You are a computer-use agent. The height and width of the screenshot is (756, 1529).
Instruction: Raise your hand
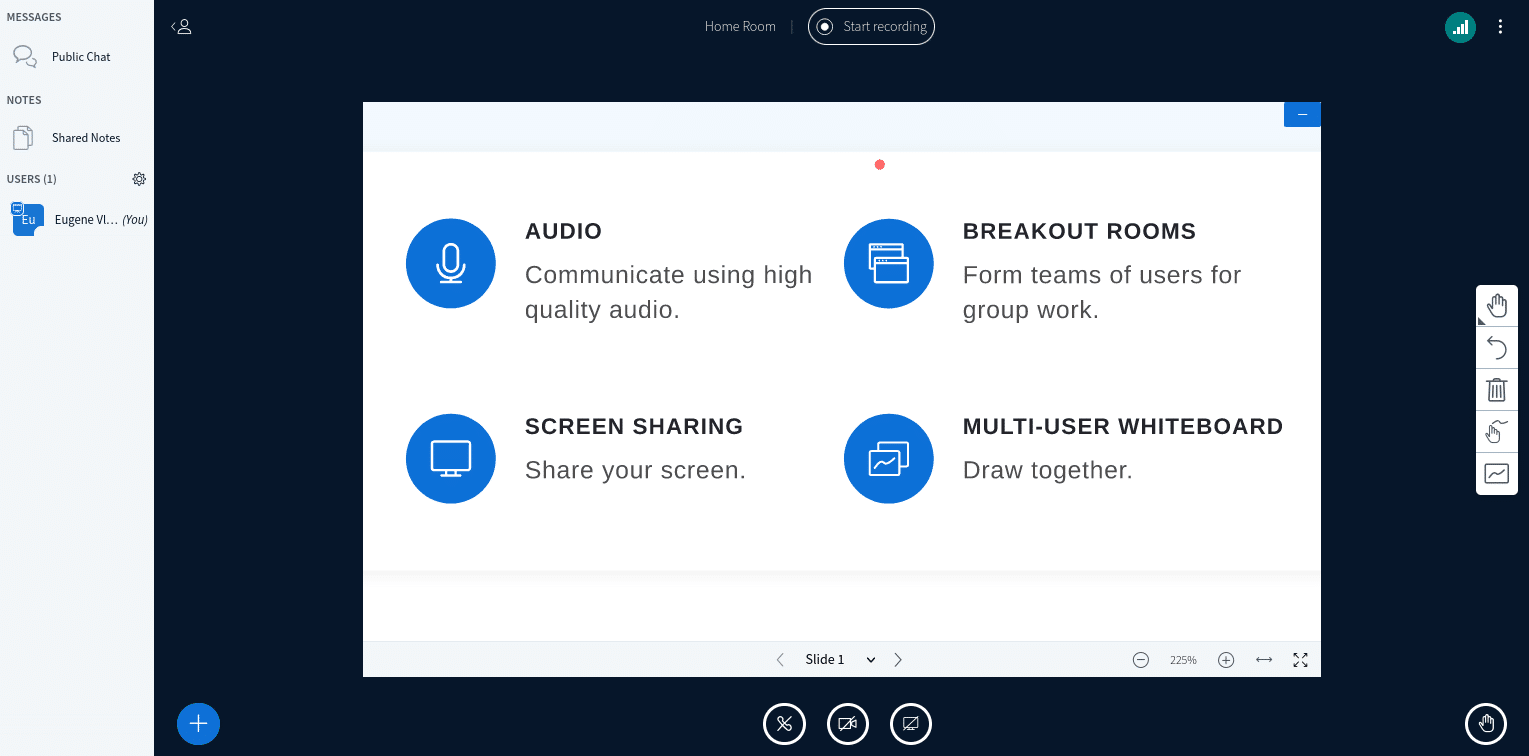coord(1486,723)
